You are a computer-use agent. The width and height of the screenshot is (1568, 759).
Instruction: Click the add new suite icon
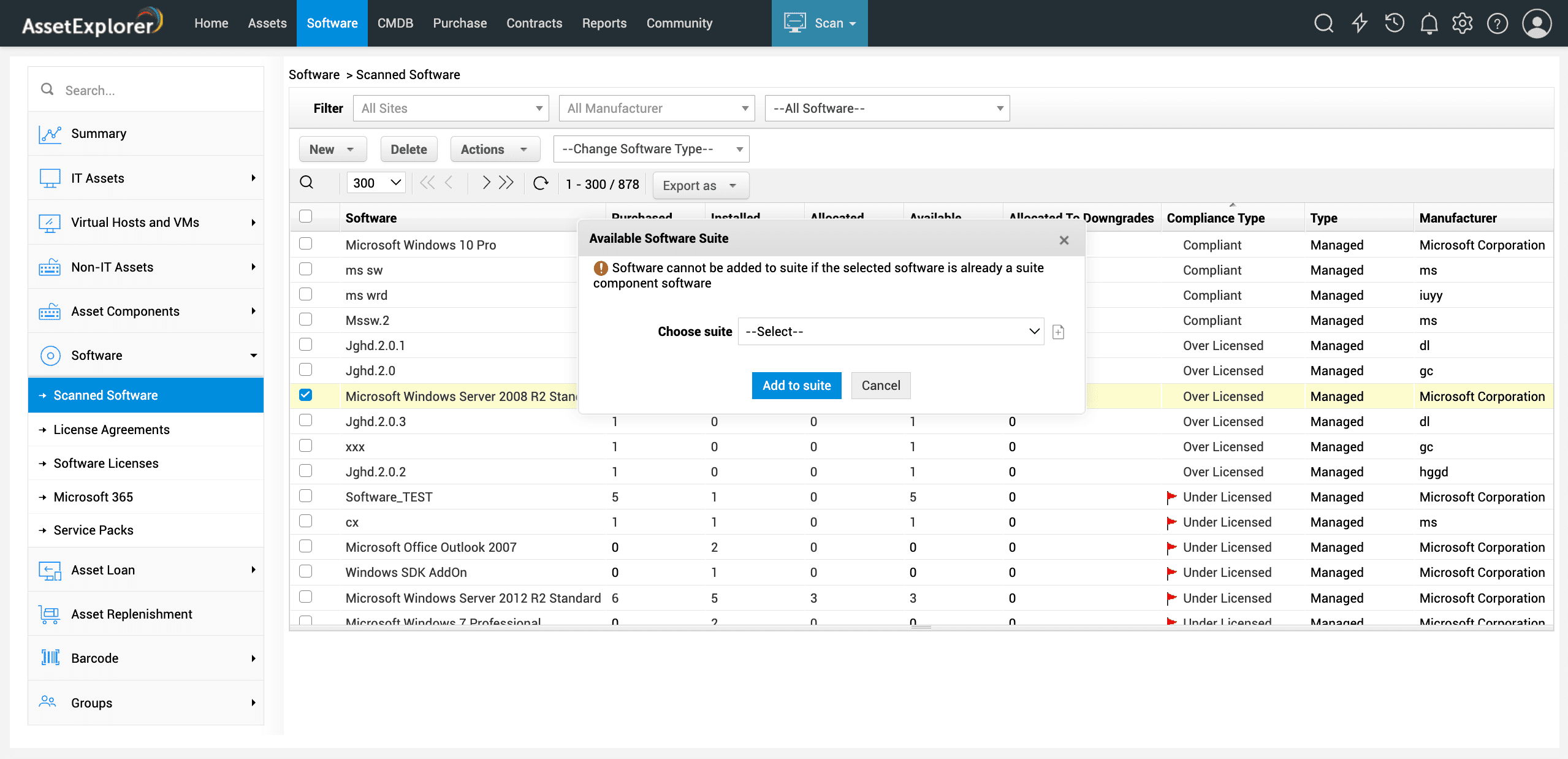[x=1058, y=332]
